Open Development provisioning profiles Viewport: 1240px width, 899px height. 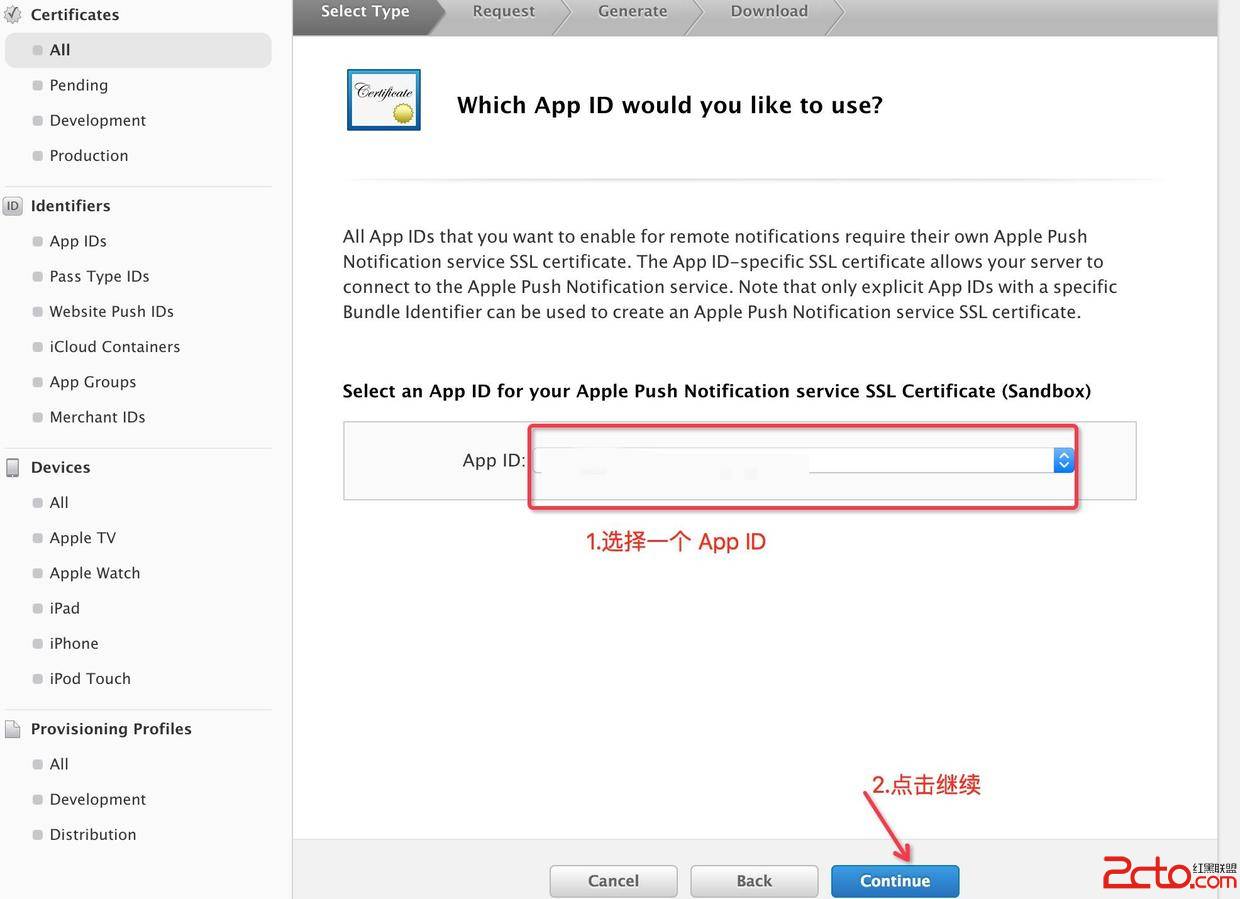[97, 799]
